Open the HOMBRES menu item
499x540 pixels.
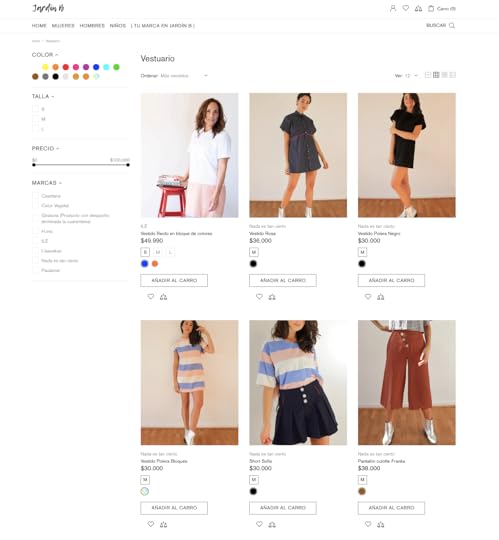[92, 26]
